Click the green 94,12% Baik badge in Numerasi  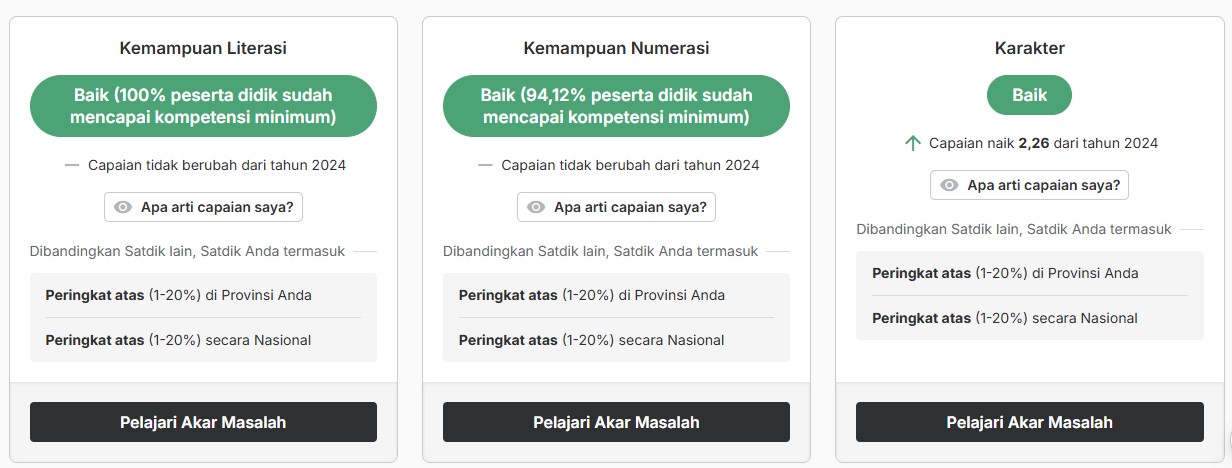pyautogui.click(x=616, y=106)
